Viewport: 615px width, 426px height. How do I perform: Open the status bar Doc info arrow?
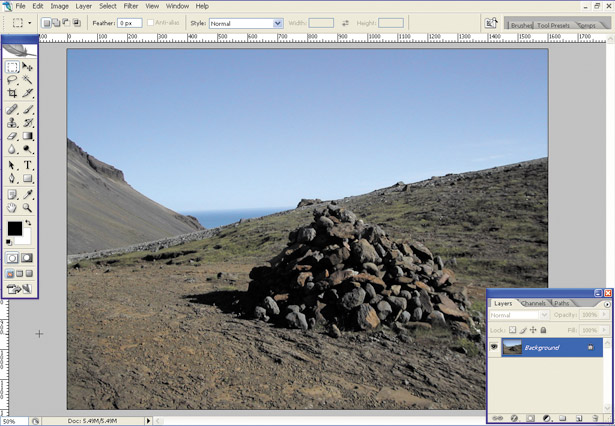tap(148, 421)
